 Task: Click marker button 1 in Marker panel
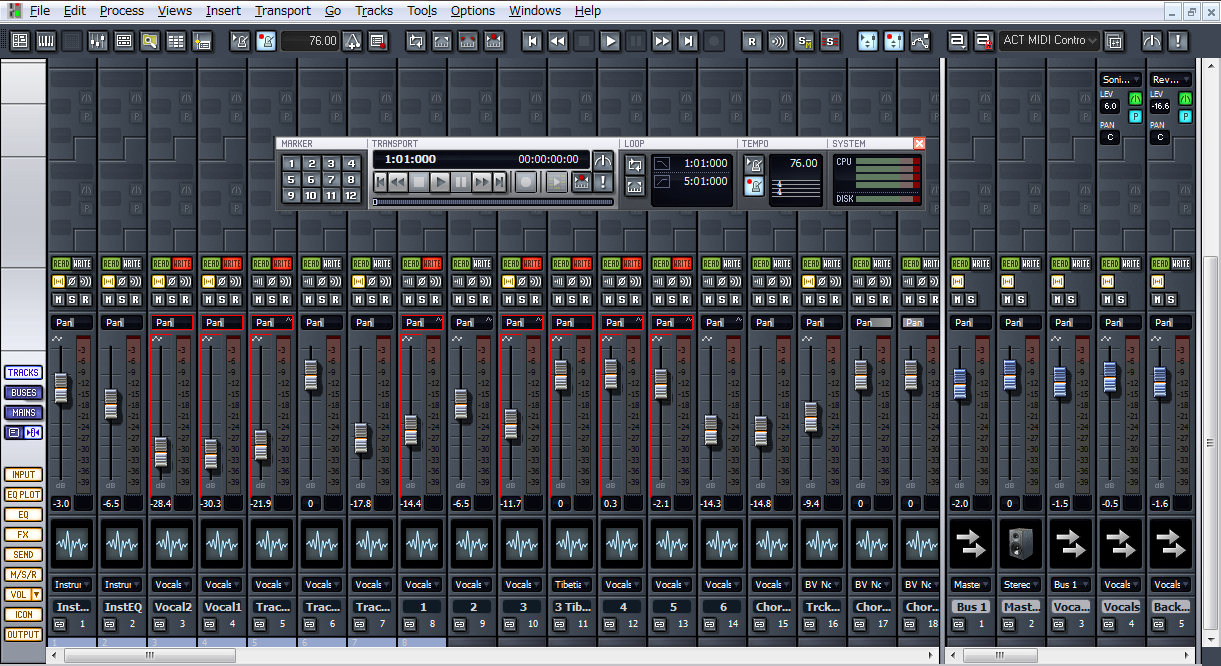[291, 164]
